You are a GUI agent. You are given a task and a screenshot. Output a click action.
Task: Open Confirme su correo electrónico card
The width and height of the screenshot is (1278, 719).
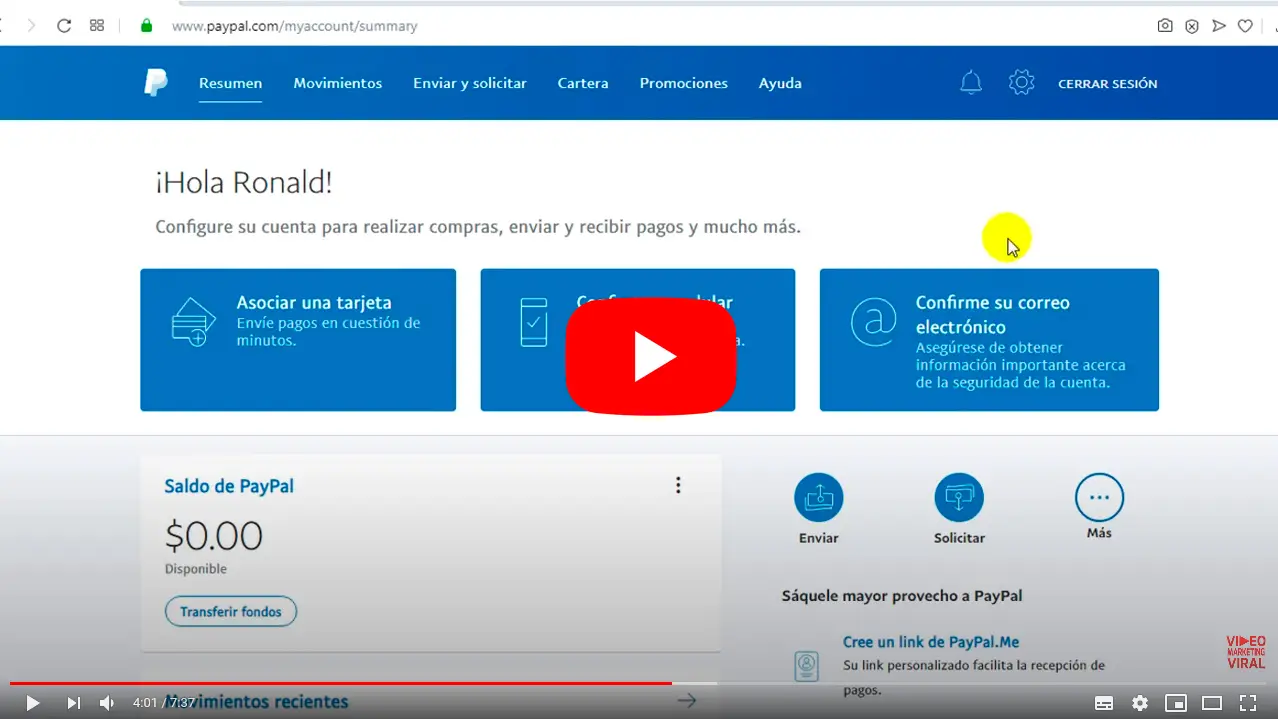989,340
